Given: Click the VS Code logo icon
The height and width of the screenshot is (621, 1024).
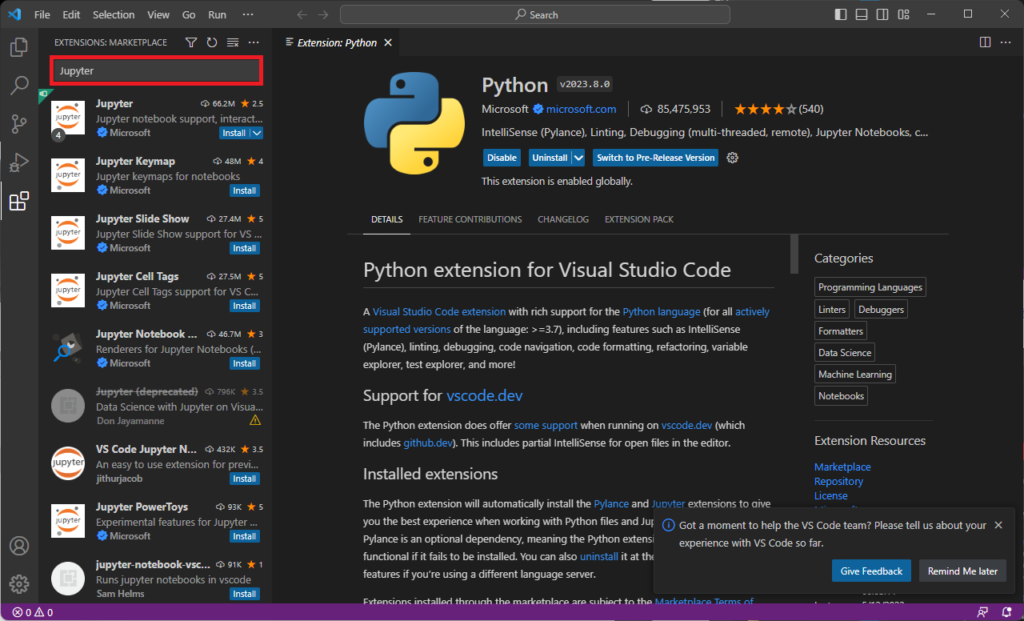Looking at the screenshot, I should click(14, 14).
